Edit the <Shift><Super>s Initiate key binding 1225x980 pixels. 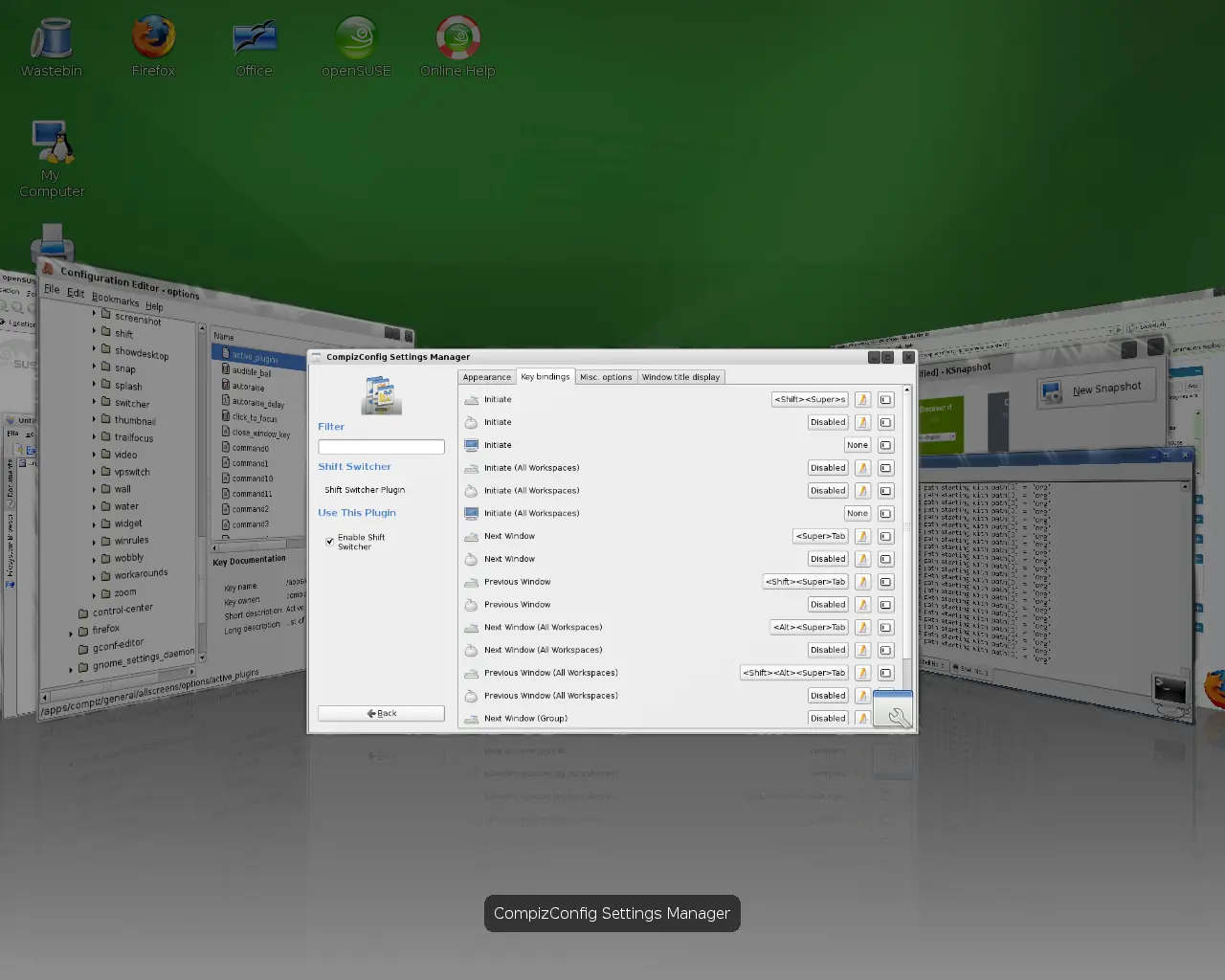(x=810, y=399)
